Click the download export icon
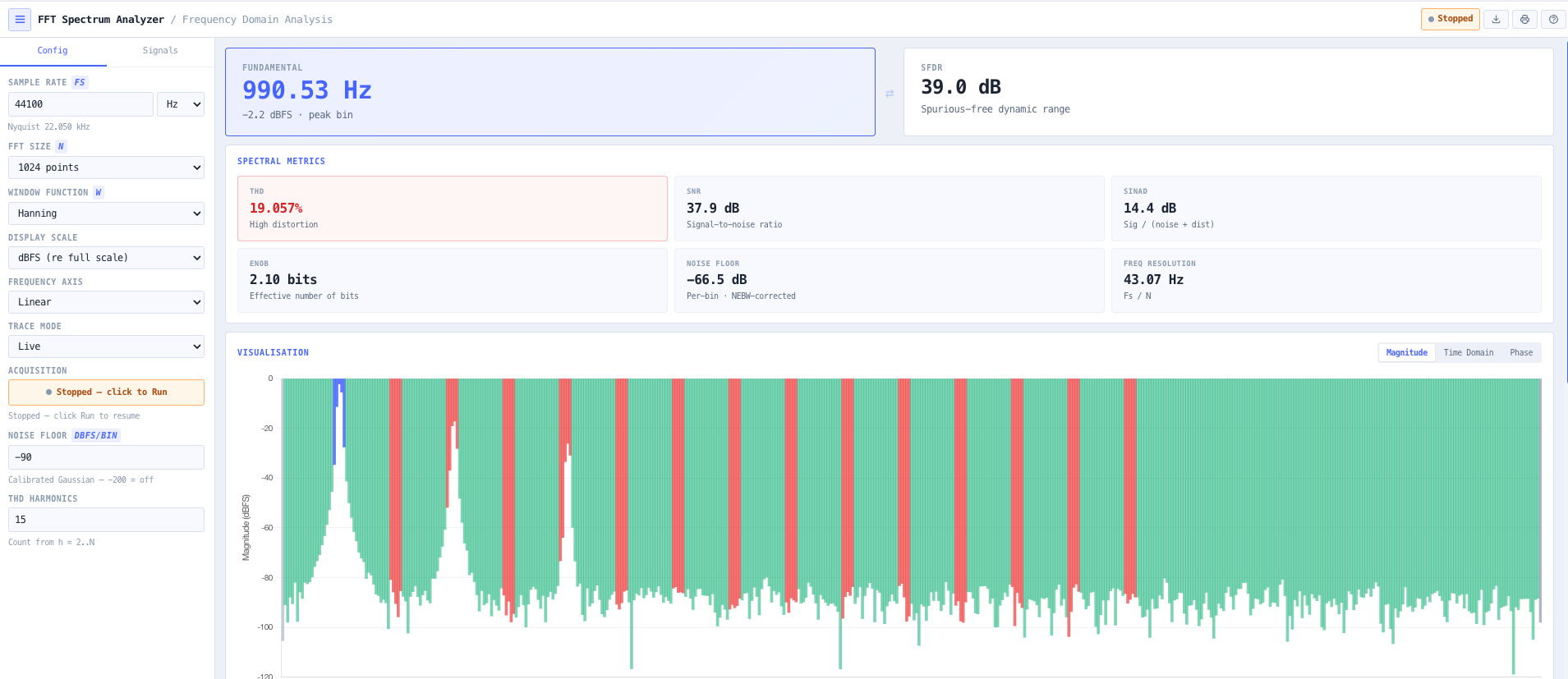The height and width of the screenshot is (679, 1568). coord(1497,19)
